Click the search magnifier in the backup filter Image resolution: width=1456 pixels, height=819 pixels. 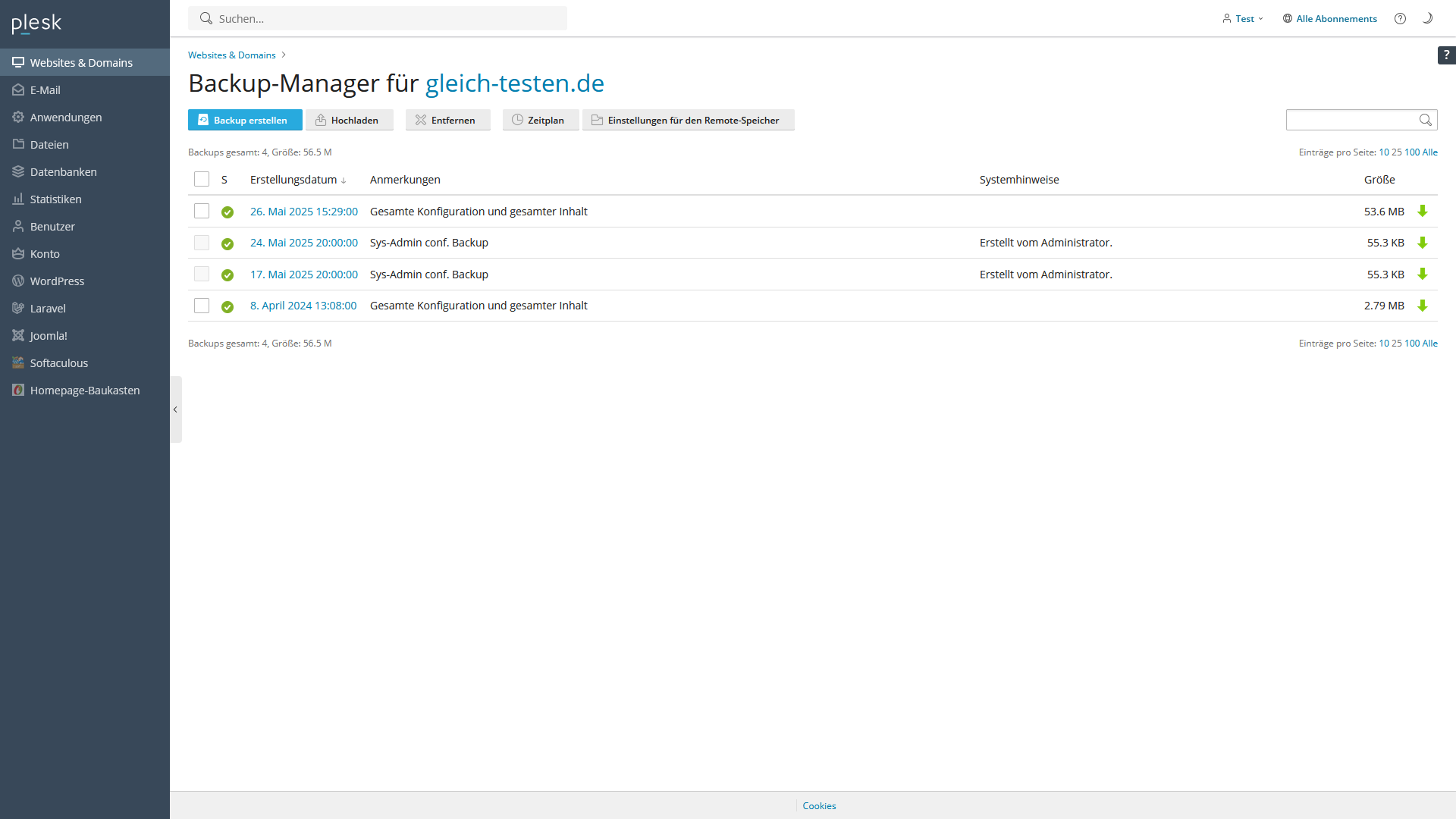pyautogui.click(x=1425, y=119)
